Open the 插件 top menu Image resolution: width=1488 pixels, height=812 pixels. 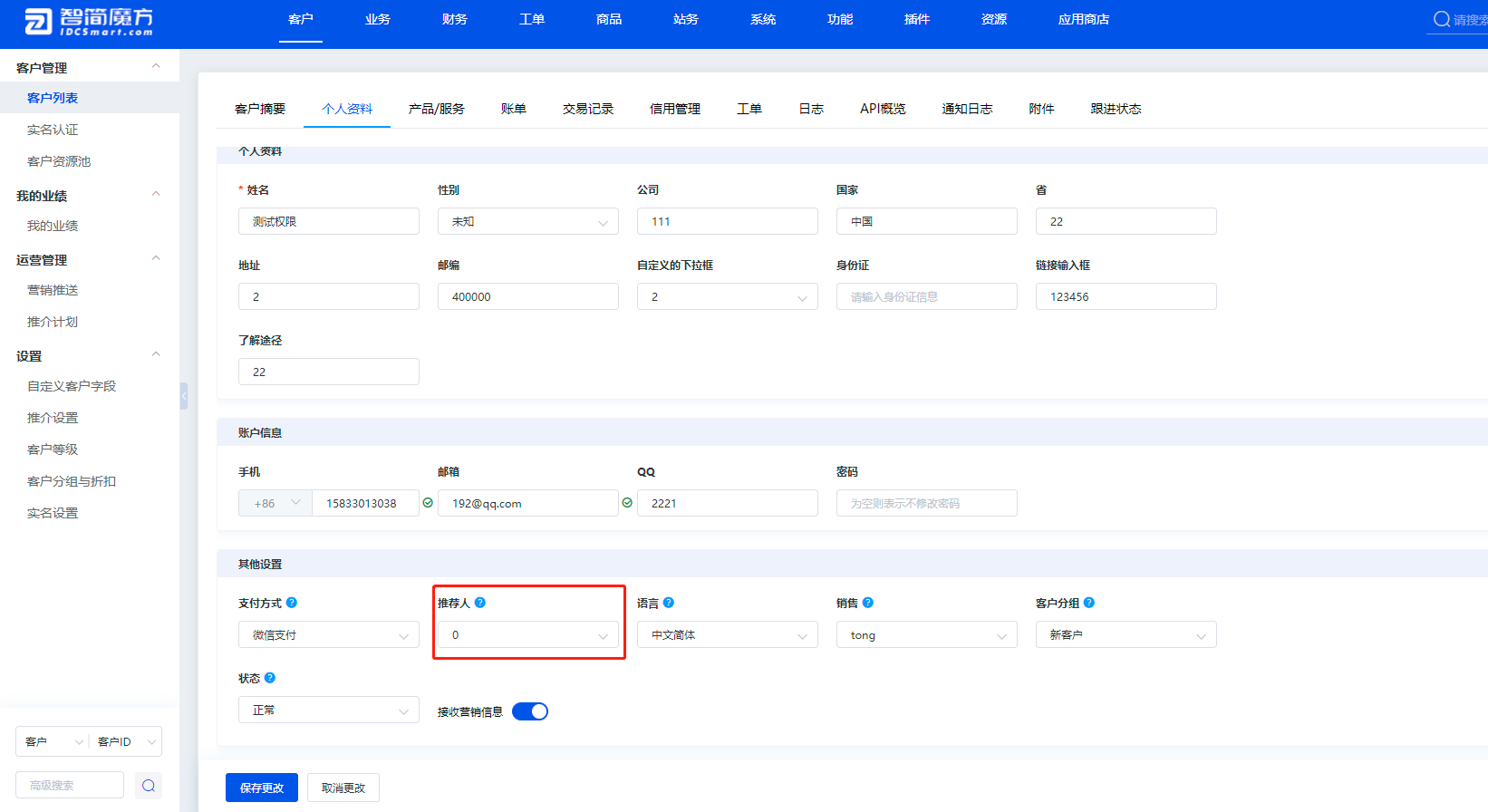coord(917,19)
